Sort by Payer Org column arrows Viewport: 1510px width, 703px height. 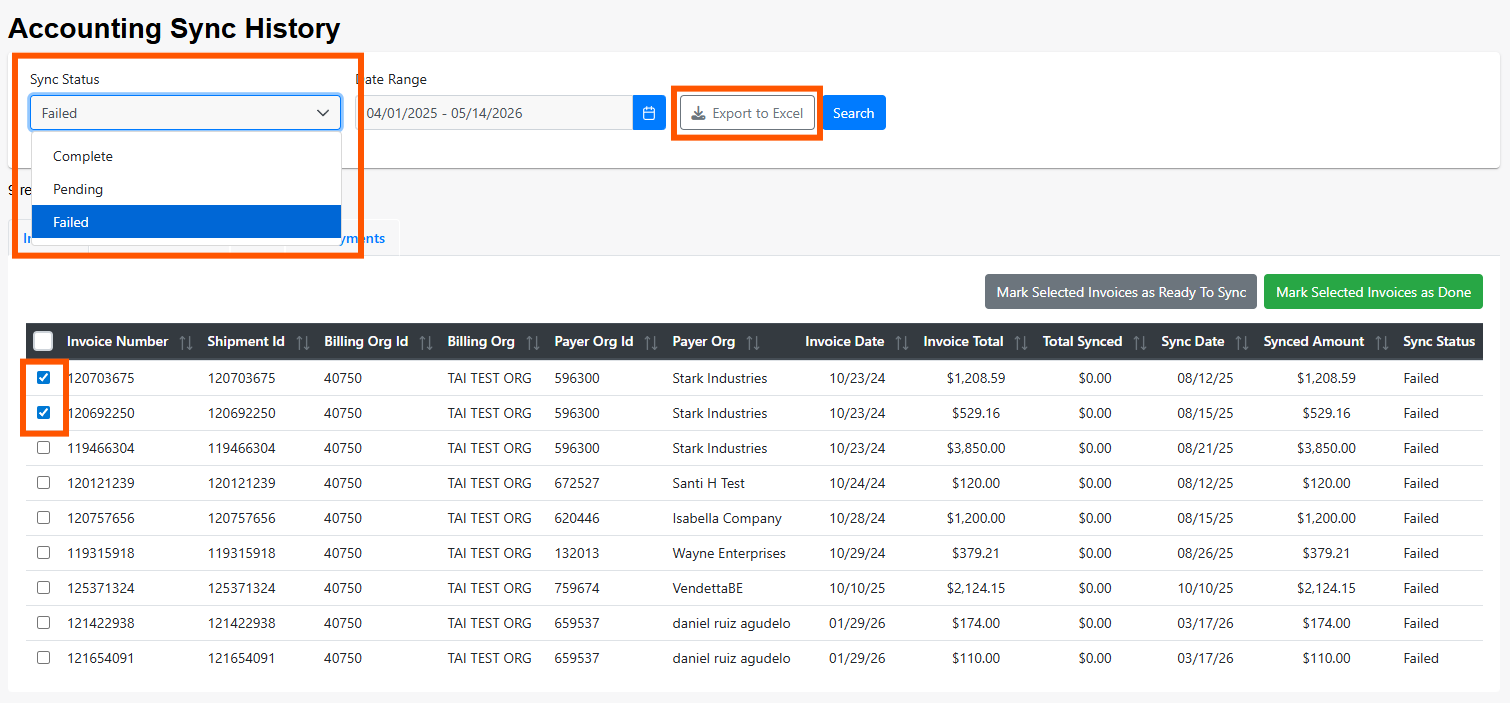[x=753, y=342]
